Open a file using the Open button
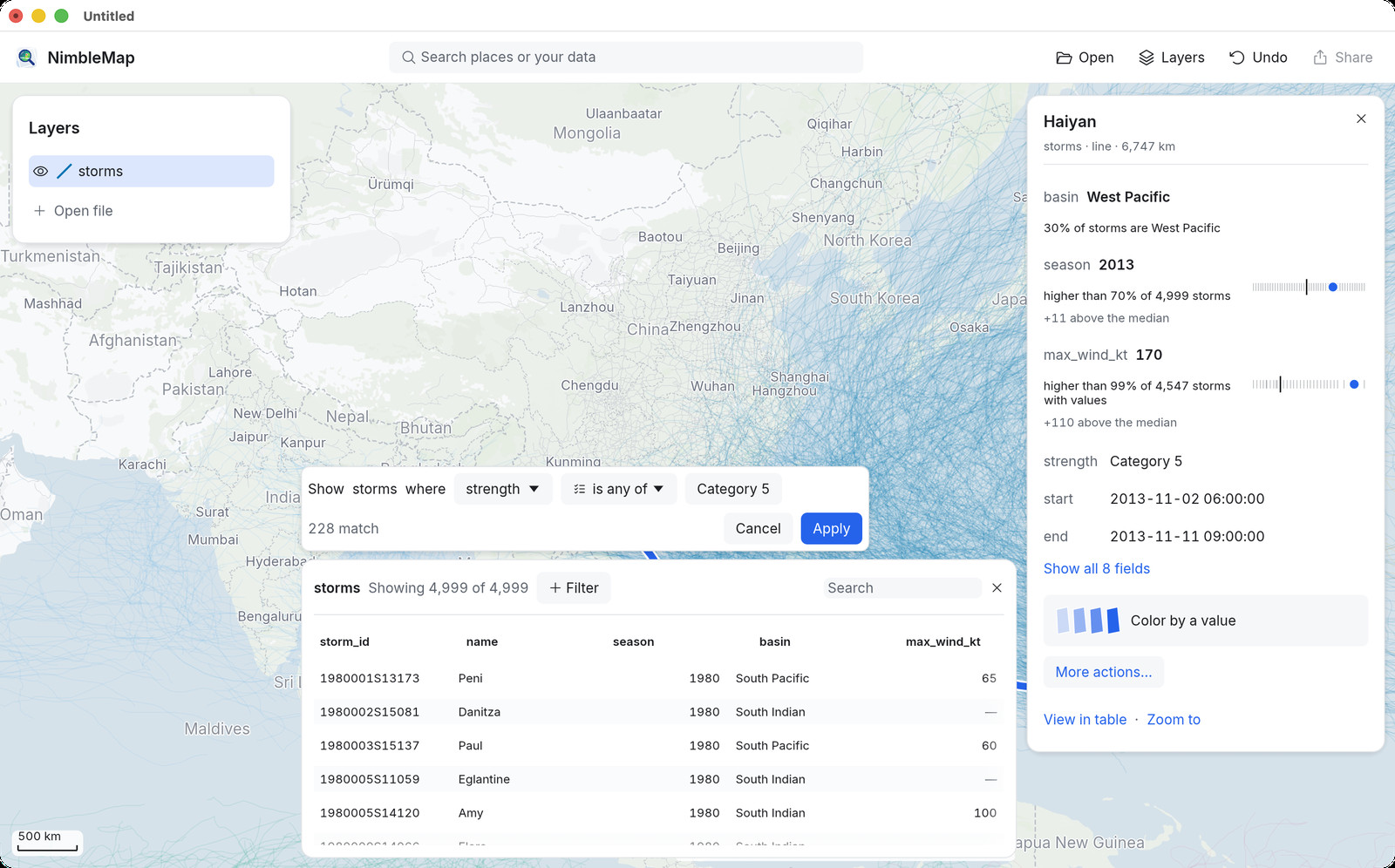The height and width of the screenshot is (868, 1395). point(1085,58)
